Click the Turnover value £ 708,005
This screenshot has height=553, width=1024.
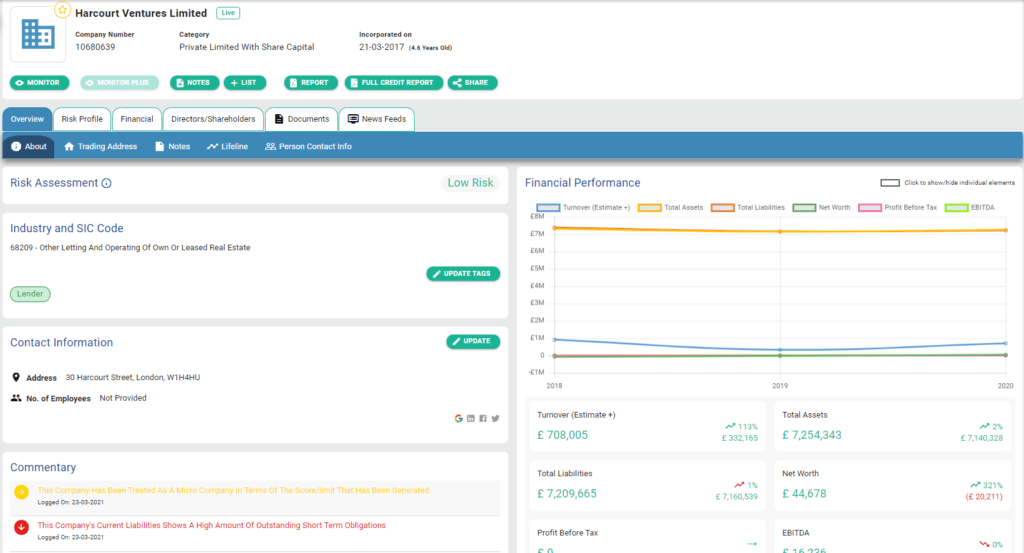562,435
